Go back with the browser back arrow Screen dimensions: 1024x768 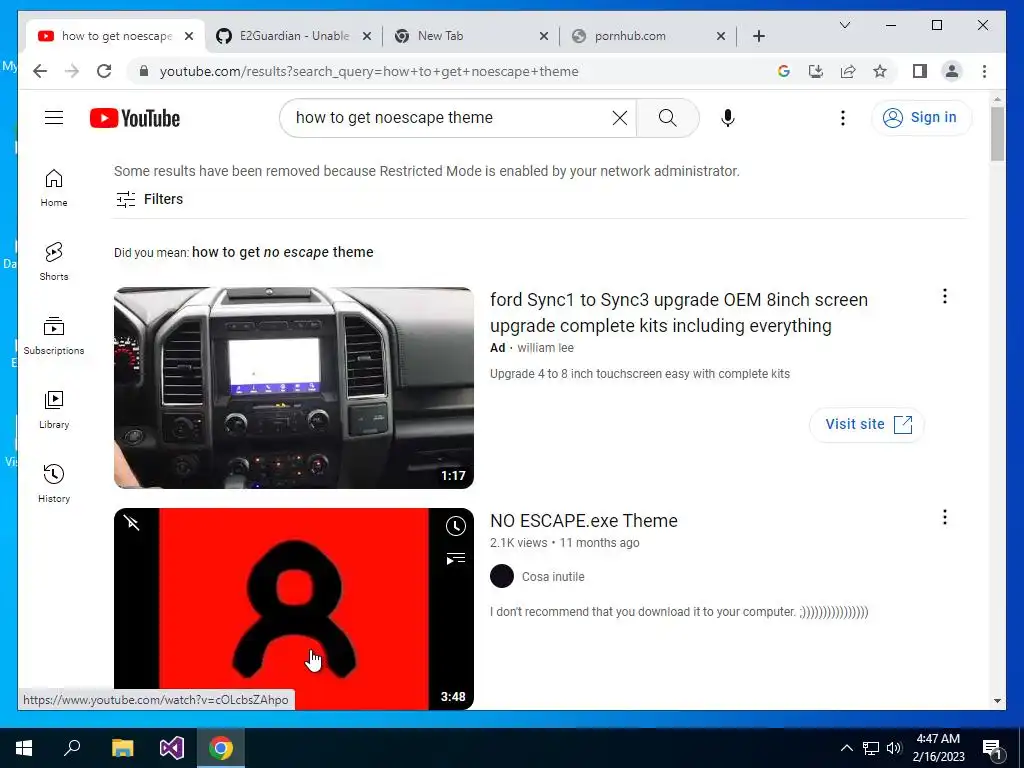[40, 71]
